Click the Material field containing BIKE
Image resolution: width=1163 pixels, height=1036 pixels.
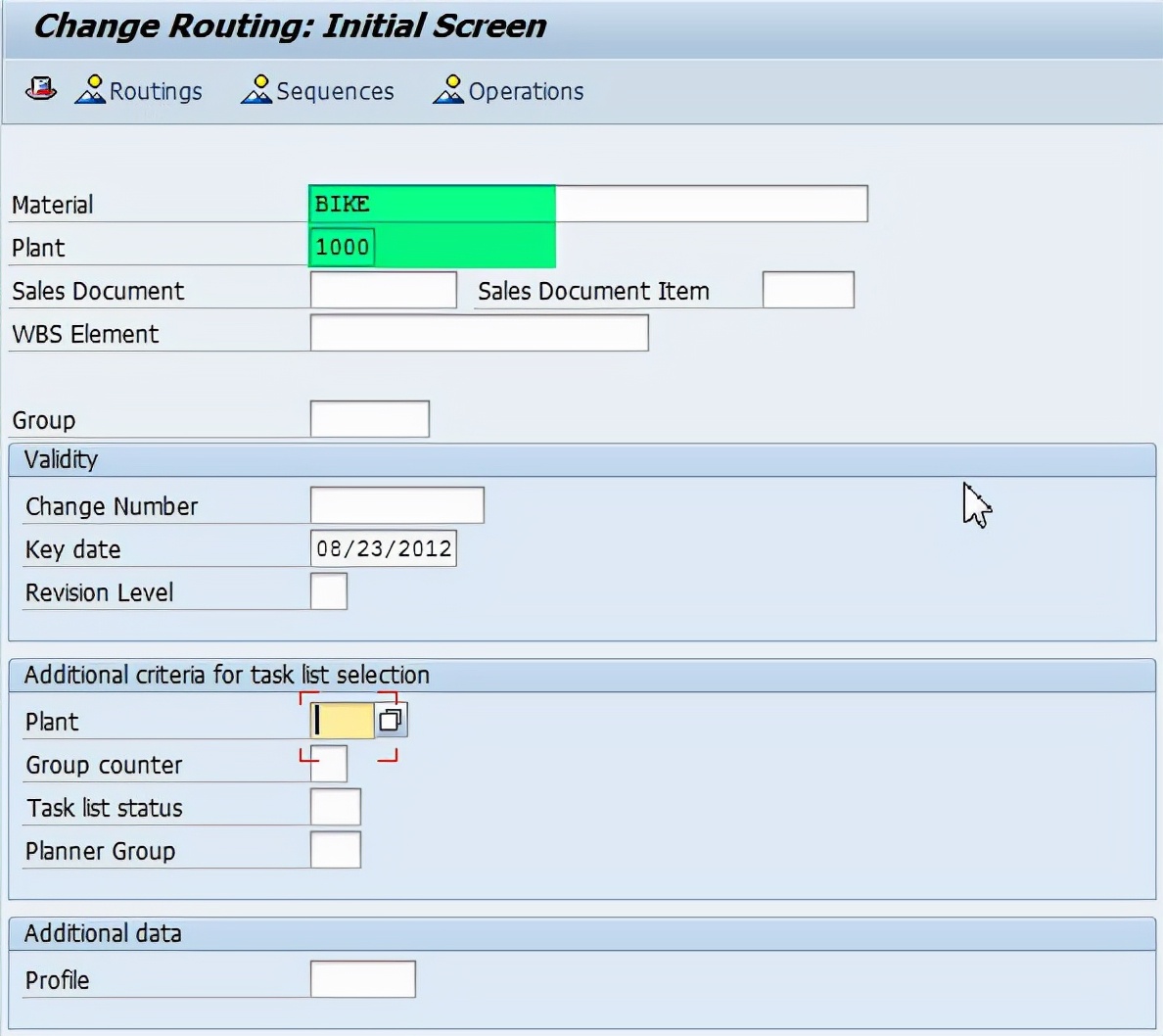pos(587,204)
